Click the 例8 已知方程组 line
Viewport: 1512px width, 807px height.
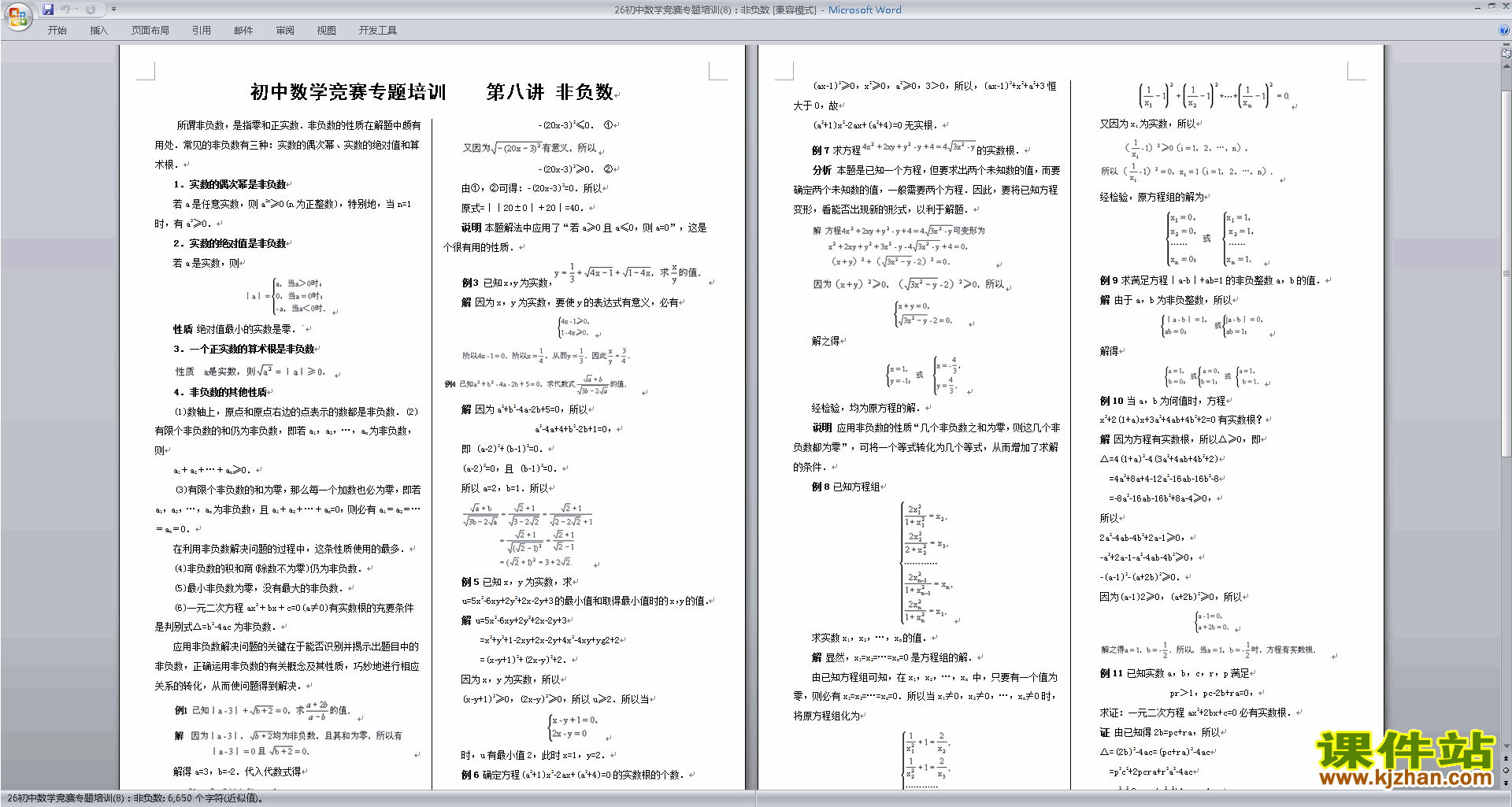(x=846, y=487)
